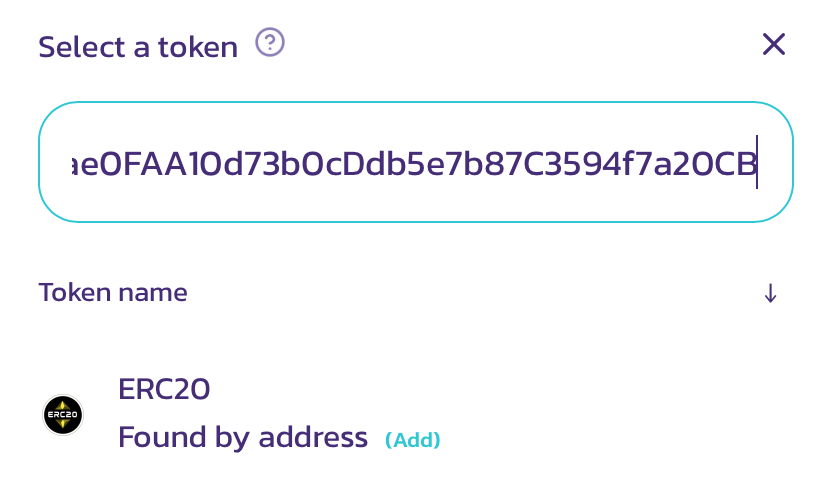Click the teal (Add) link text
832x492 pixels.
click(413, 439)
